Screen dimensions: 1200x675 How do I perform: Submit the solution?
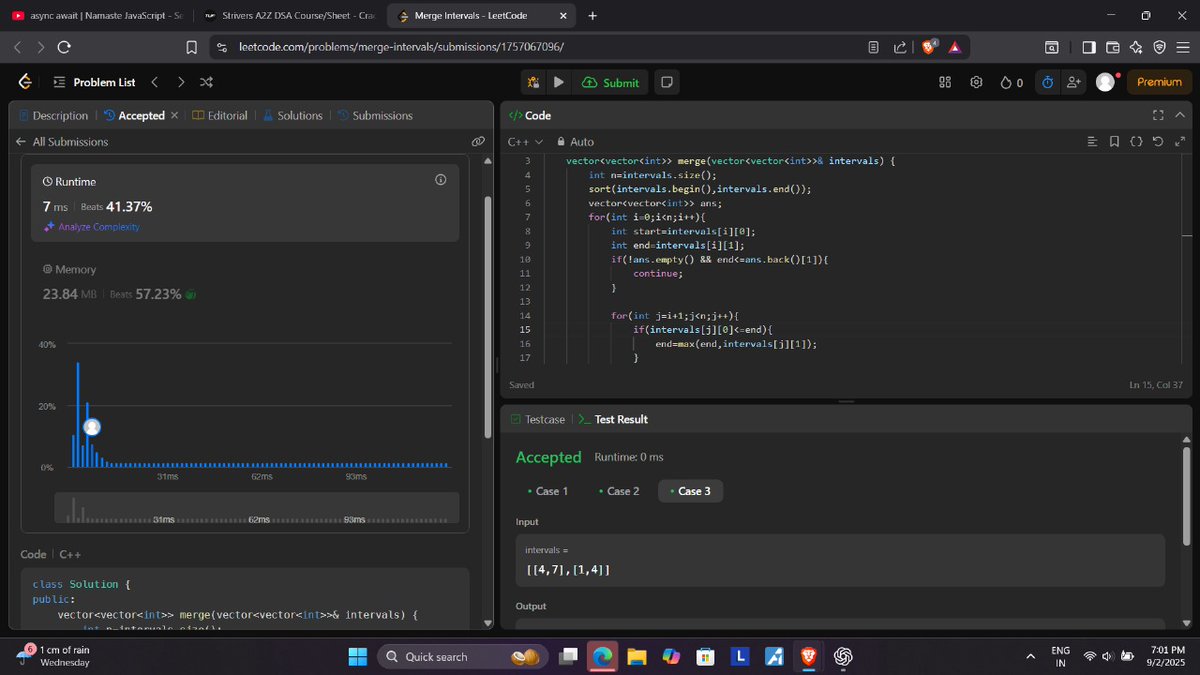(x=610, y=82)
